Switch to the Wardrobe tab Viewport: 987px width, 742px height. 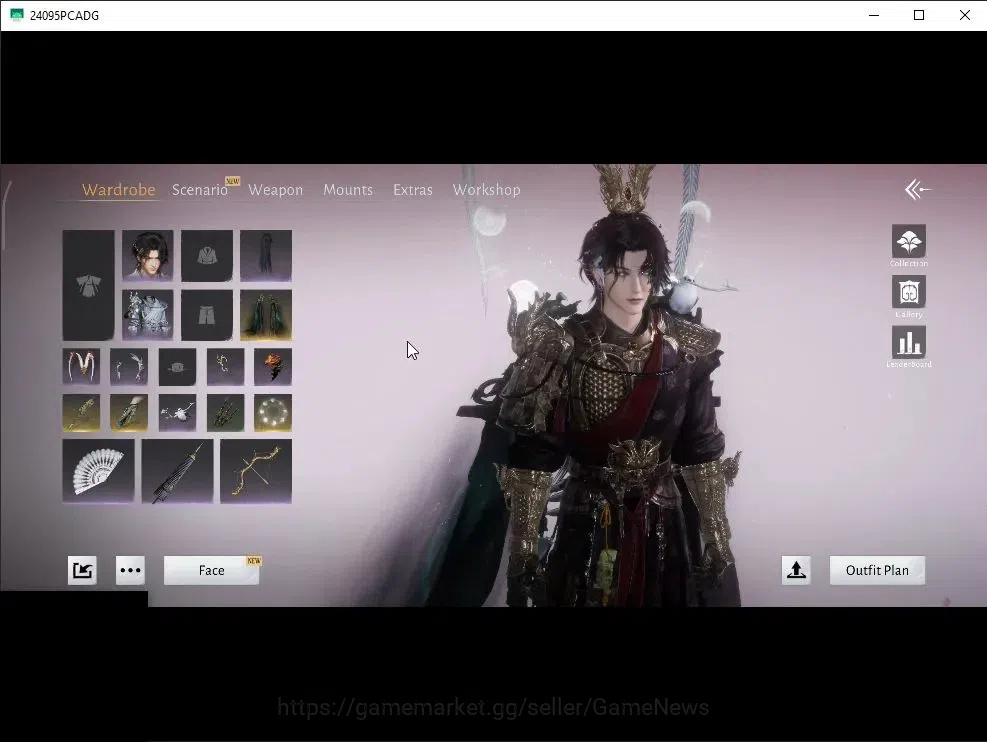coord(118,189)
